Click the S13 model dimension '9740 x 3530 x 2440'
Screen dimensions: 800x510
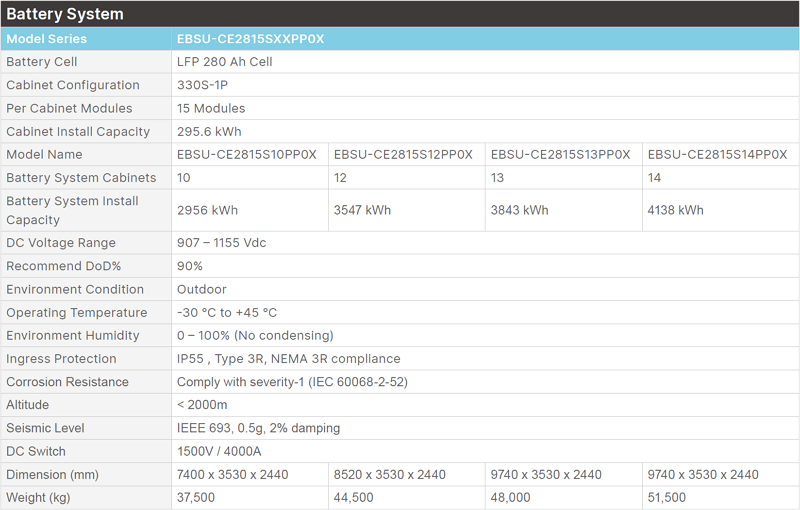point(546,475)
